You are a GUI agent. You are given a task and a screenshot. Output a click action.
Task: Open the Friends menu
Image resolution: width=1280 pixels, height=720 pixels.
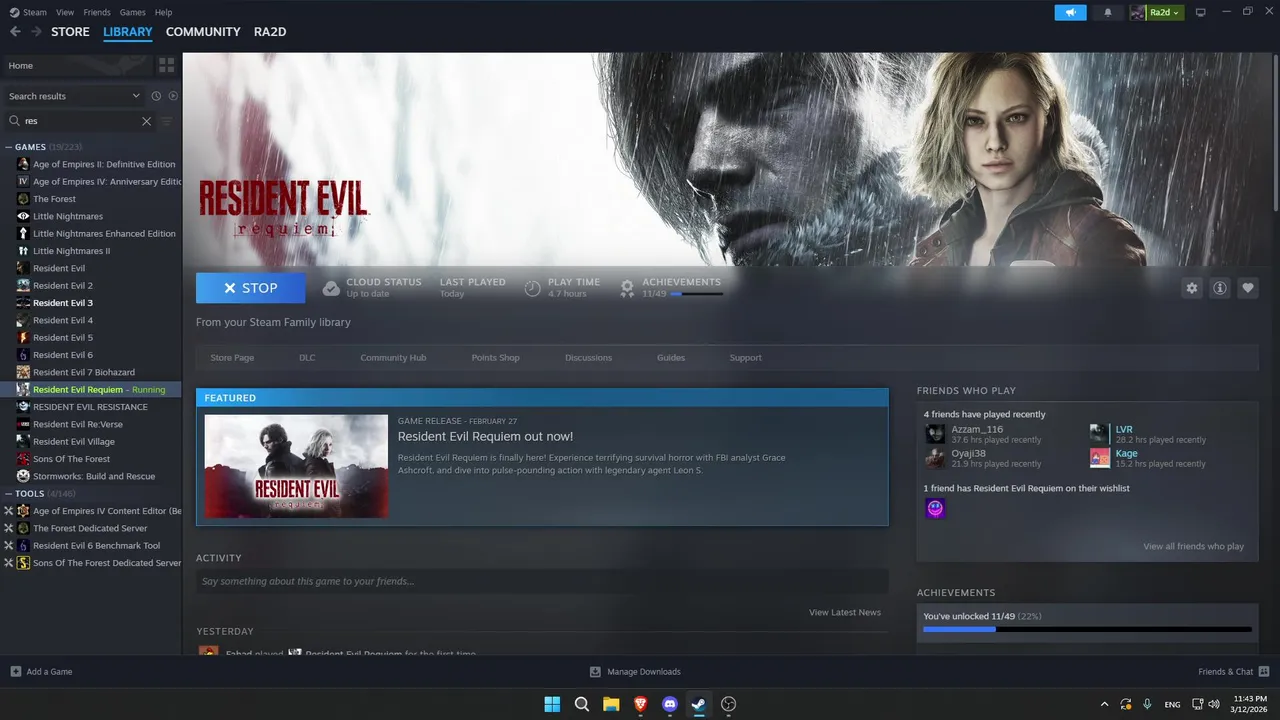point(97,12)
